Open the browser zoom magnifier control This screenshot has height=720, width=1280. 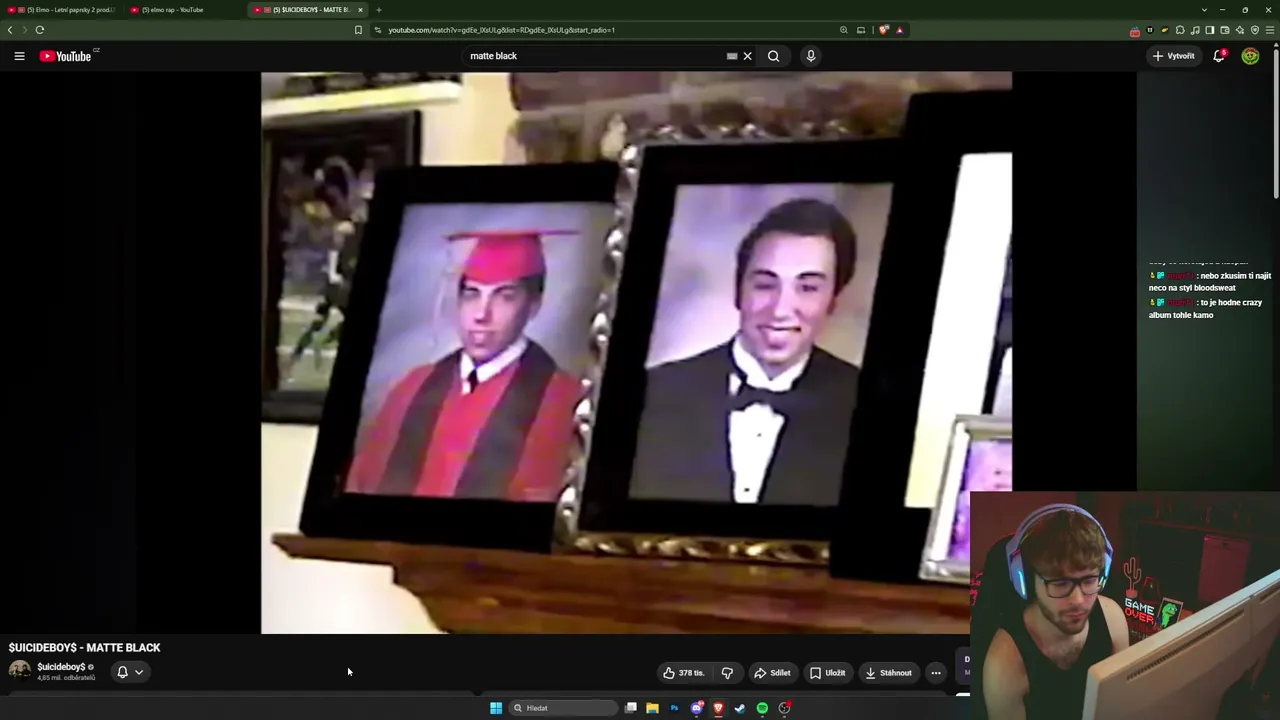843,30
